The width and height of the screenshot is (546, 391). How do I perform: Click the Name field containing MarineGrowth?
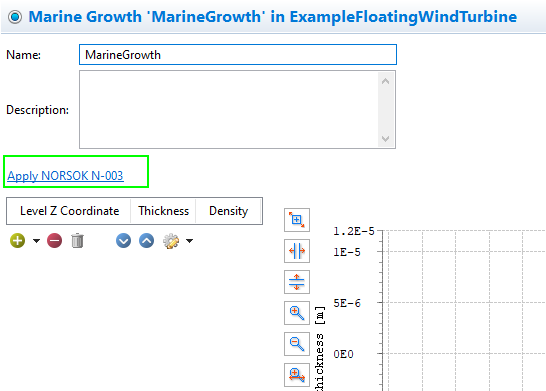238,55
